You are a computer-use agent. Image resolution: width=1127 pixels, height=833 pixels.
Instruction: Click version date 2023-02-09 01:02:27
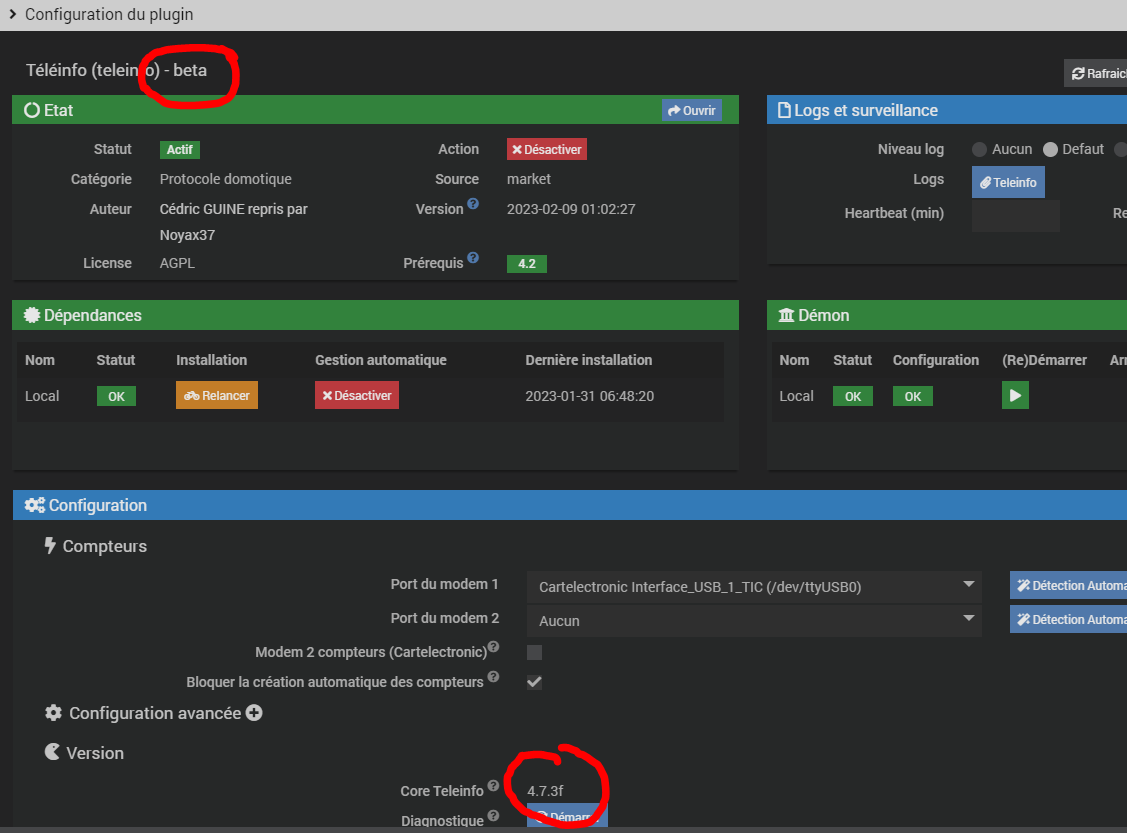click(x=571, y=209)
